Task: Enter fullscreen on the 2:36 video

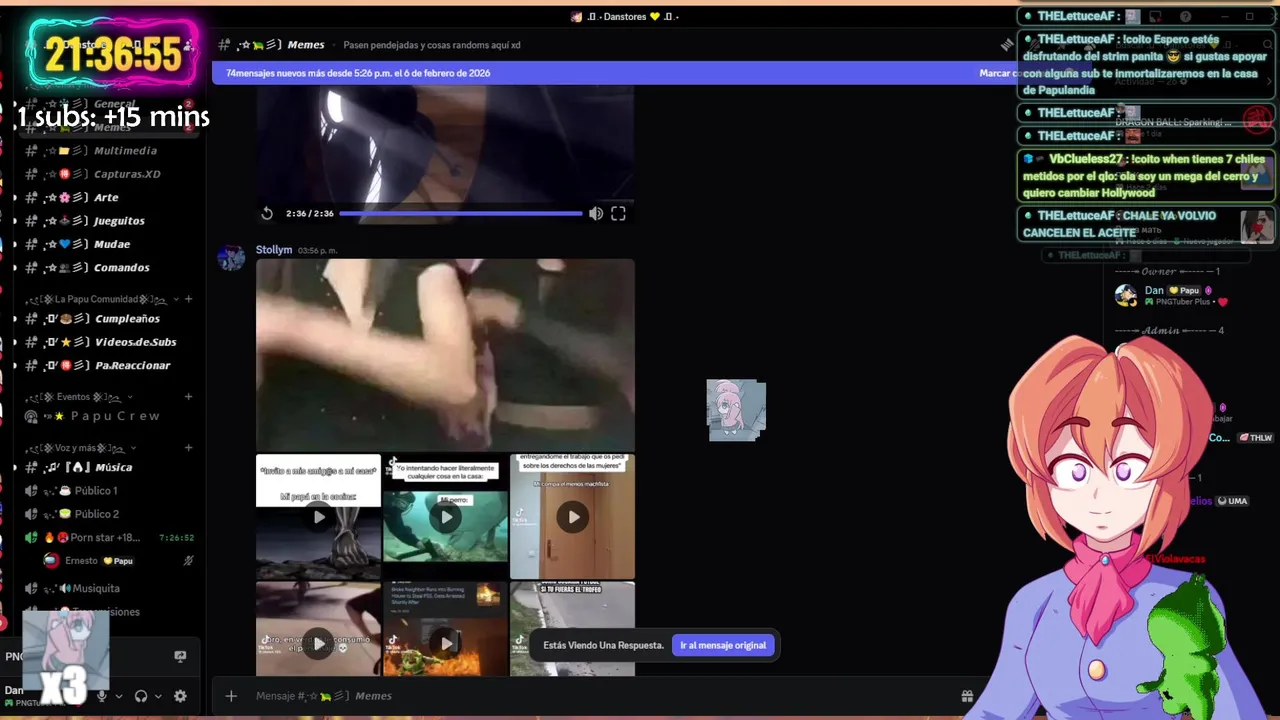Action: click(x=618, y=213)
